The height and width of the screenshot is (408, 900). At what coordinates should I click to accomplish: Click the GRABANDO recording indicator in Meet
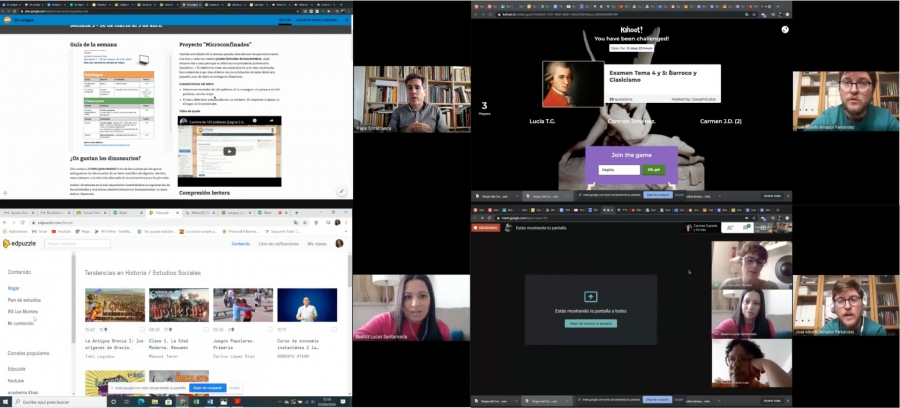pos(486,228)
